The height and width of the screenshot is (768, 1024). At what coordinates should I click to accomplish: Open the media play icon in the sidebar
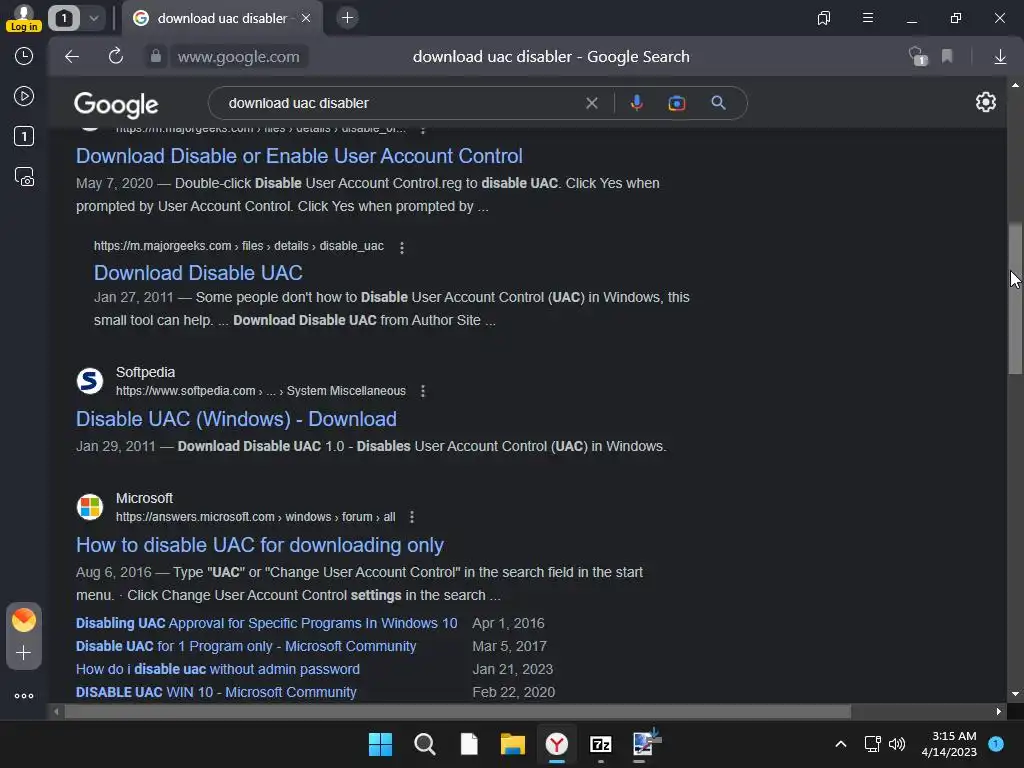tap(24, 97)
